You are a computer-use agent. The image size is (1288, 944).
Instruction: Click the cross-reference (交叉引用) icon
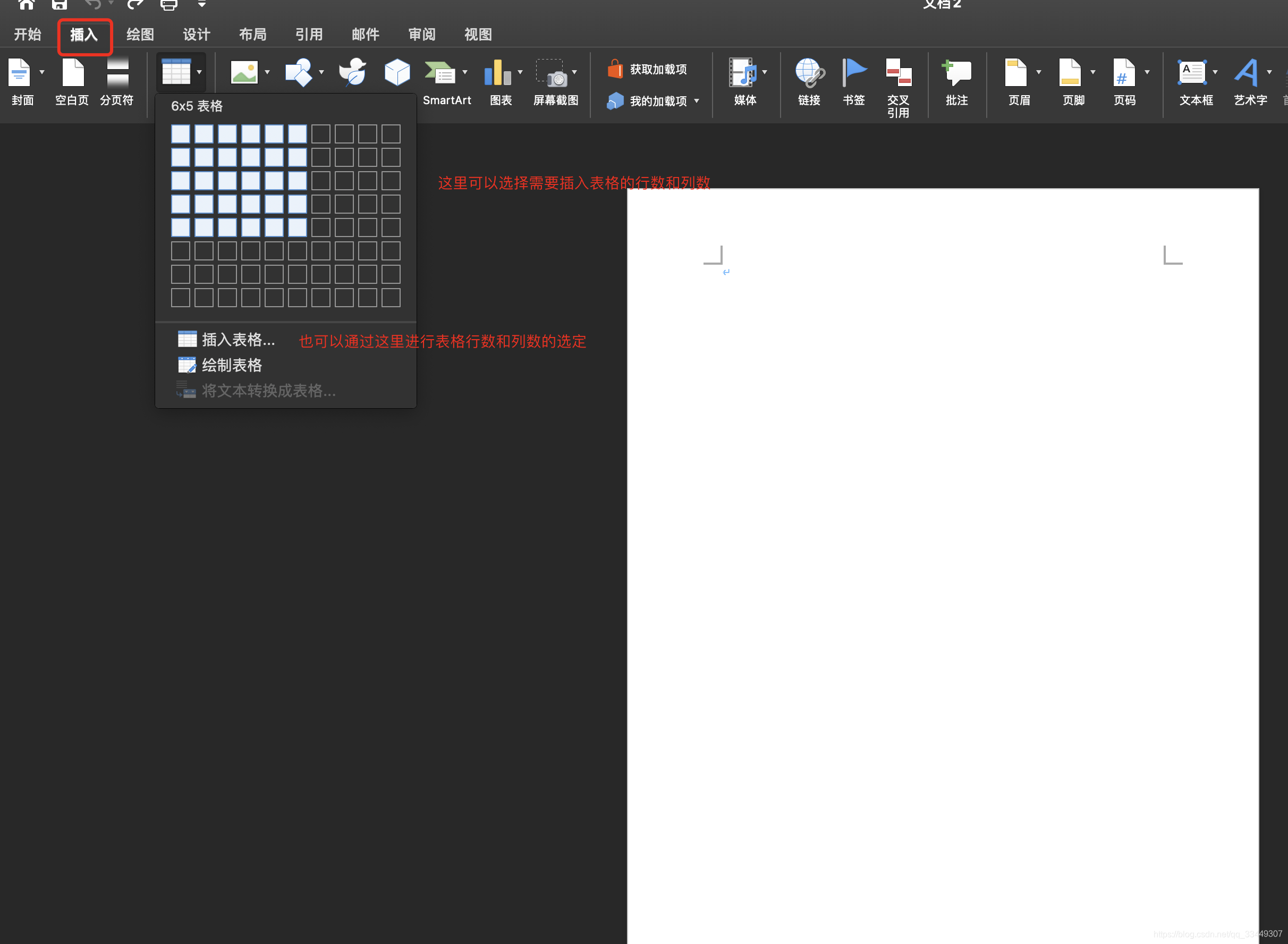[x=899, y=73]
